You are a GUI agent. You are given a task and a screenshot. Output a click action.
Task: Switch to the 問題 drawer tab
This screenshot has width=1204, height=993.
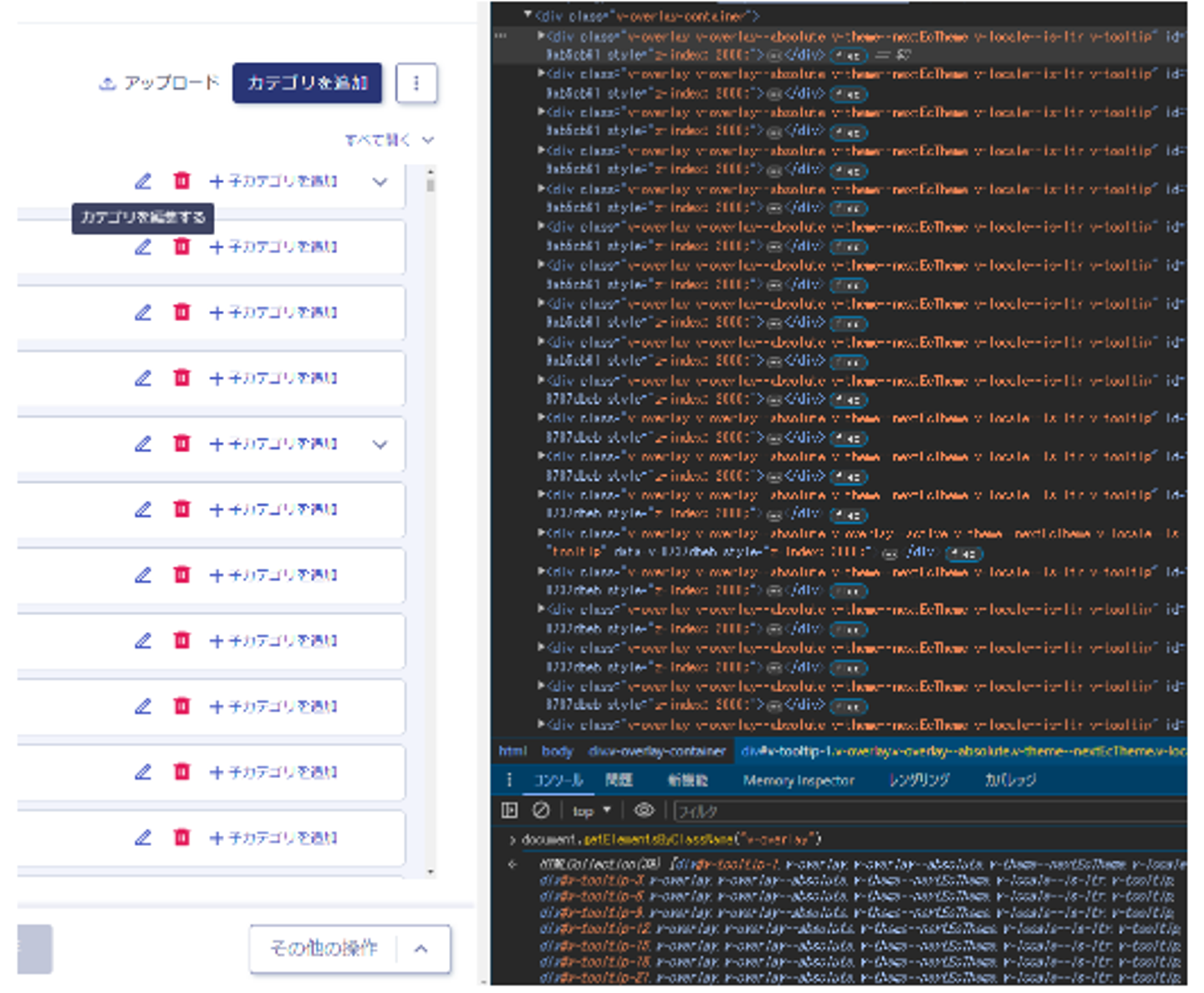tap(619, 780)
